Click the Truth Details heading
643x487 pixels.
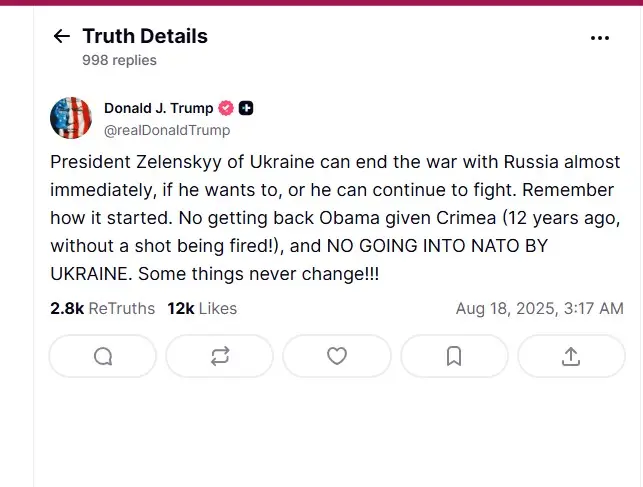click(x=145, y=37)
